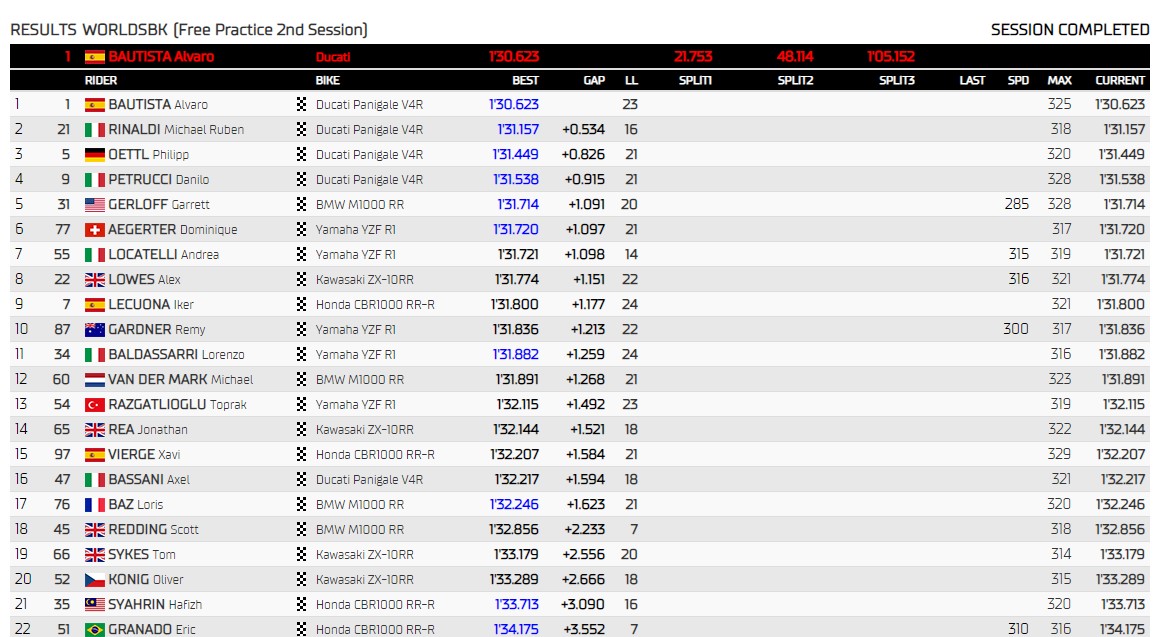The image size is (1153, 637).
Task: Click the checkered flag icon in RINALDI's row
Action: pyautogui.click(x=302, y=129)
